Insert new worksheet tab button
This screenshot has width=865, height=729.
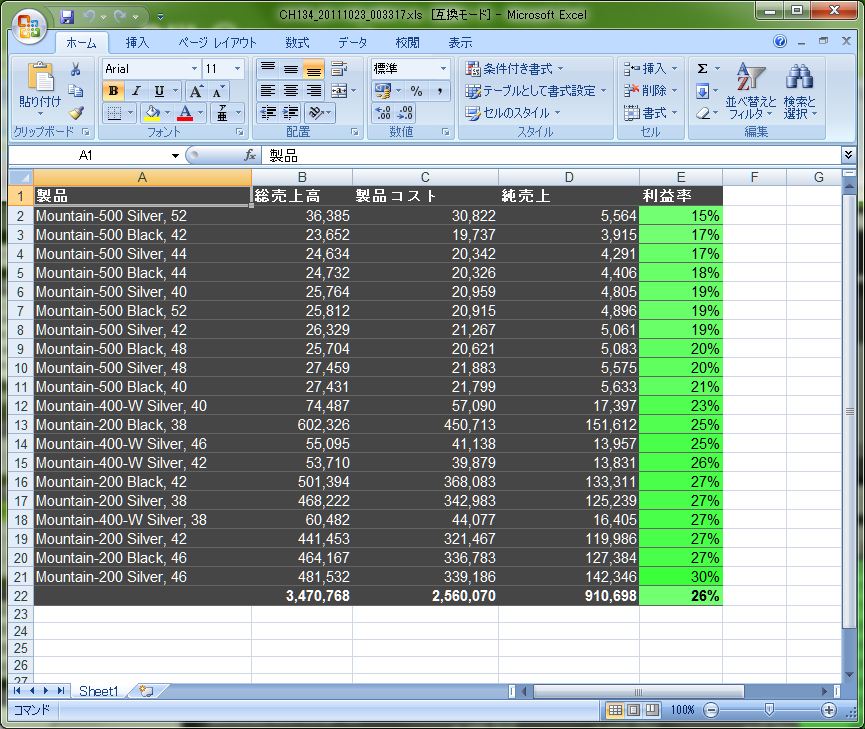point(146,691)
